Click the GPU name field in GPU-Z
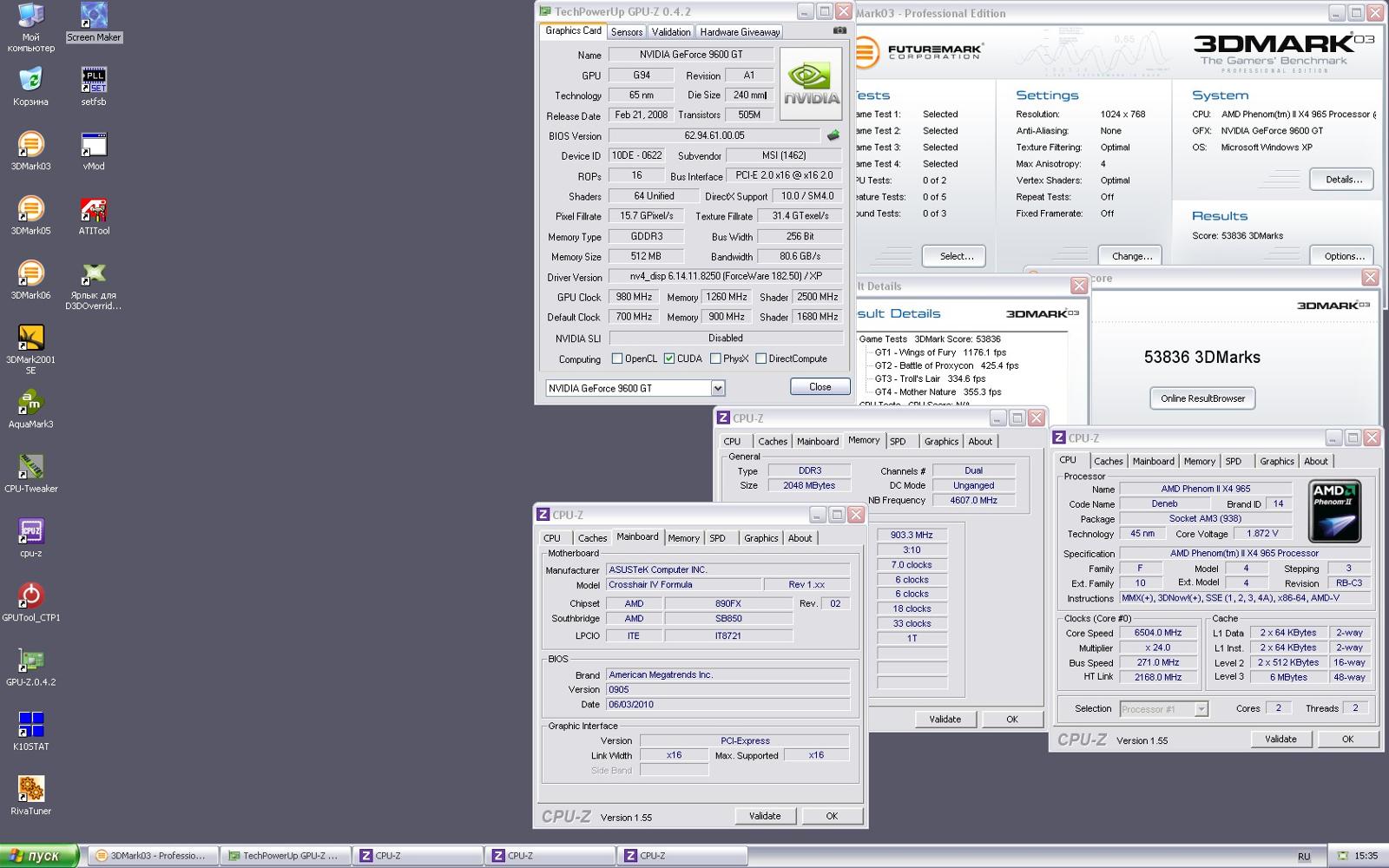The image size is (1389, 868). pyautogui.click(x=691, y=54)
